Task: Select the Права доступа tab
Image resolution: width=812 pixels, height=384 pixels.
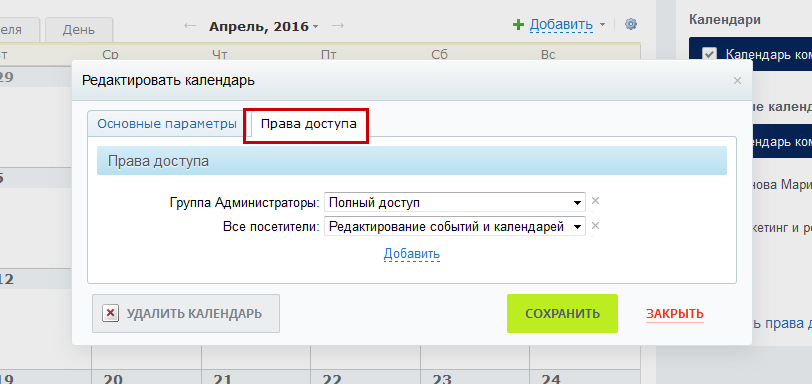Action: pyautogui.click(x=309, y=124)
